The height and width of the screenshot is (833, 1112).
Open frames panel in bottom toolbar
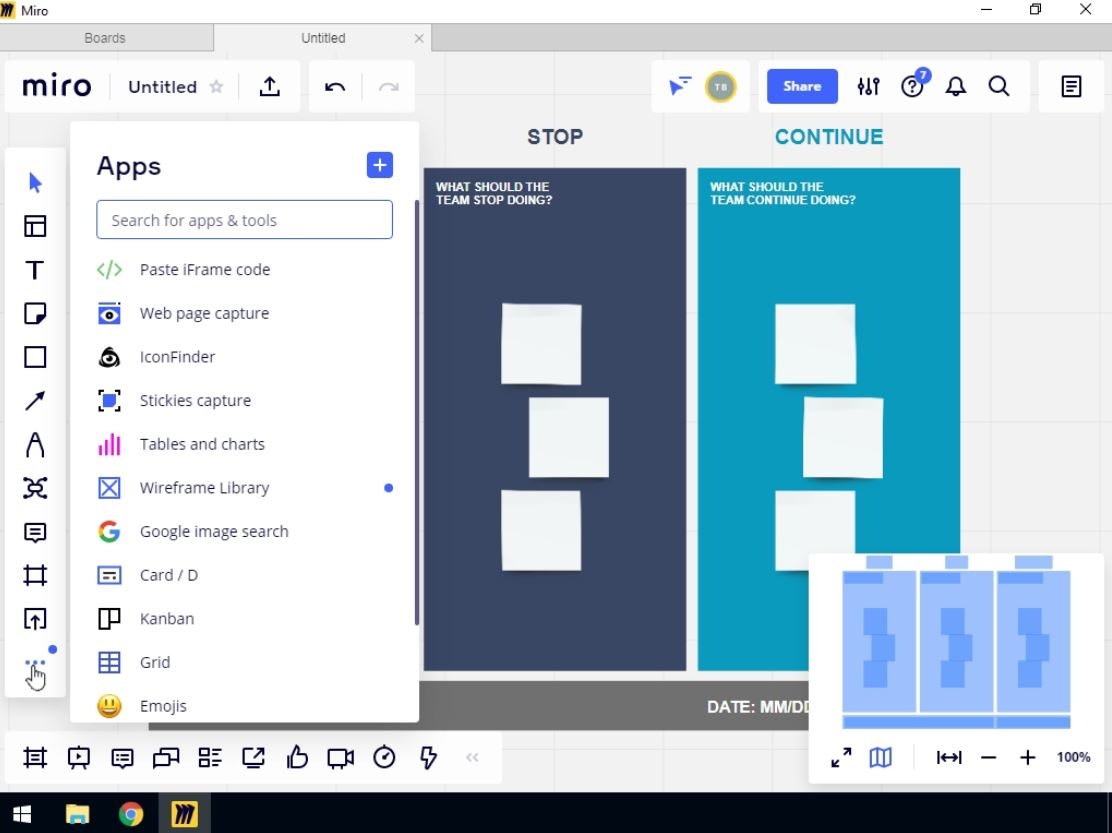click(35, 758)
